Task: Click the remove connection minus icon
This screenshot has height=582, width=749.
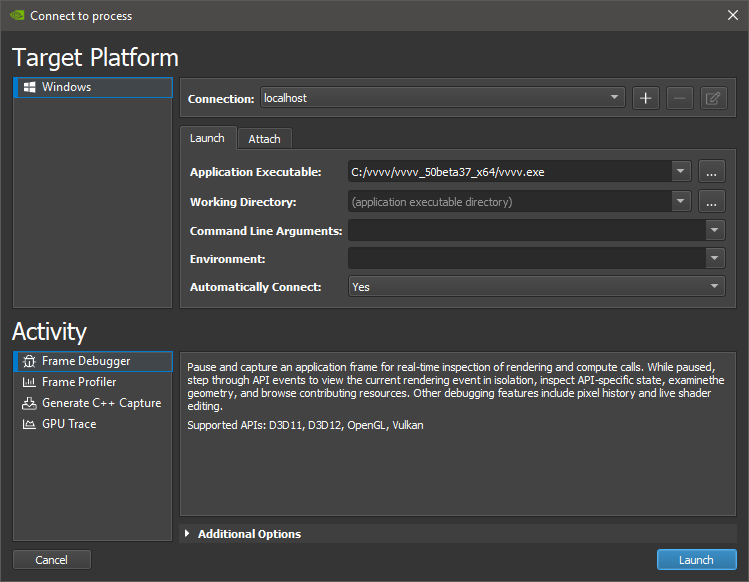Action: click(x=679, y=98)
